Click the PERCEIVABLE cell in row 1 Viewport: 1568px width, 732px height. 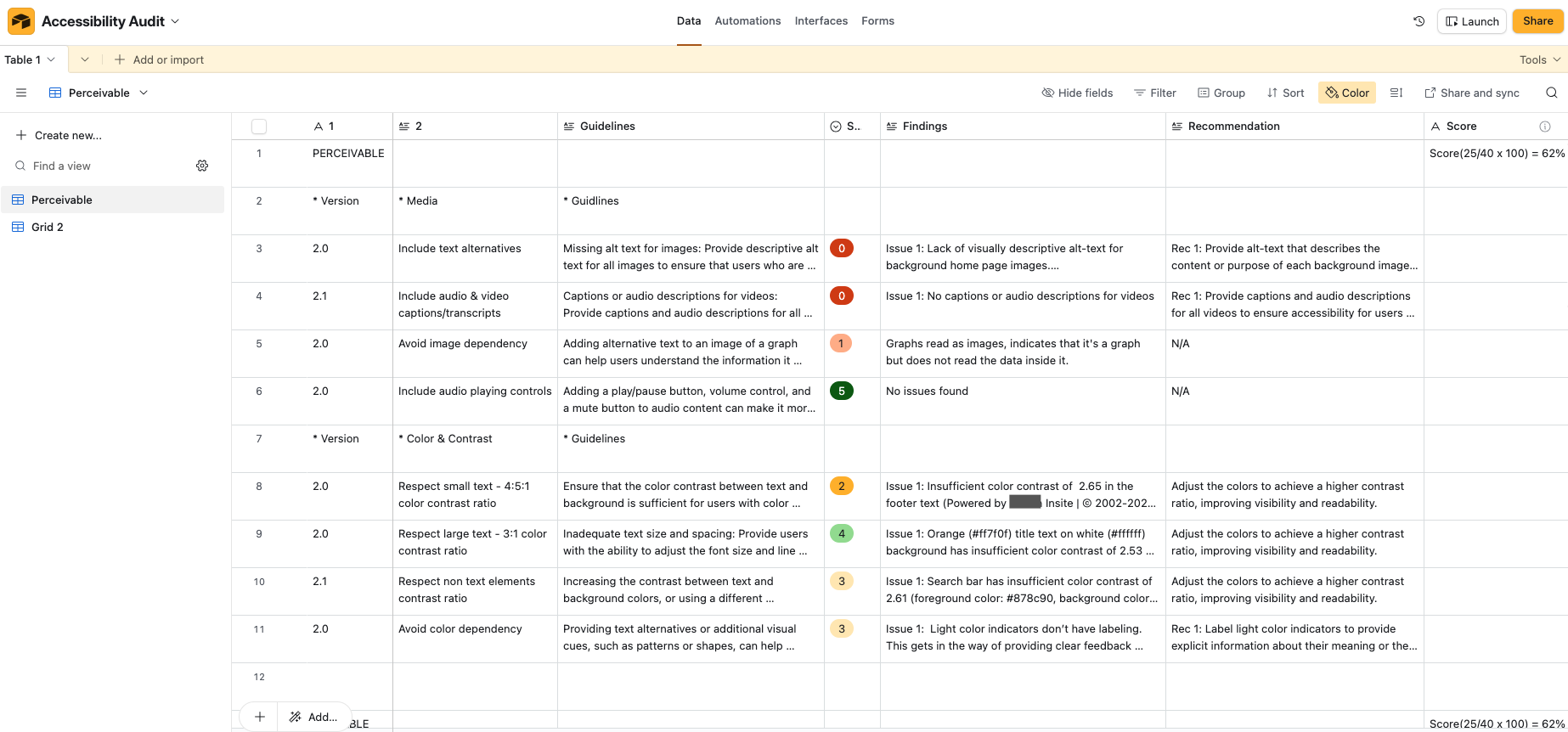tap(348, 164)
